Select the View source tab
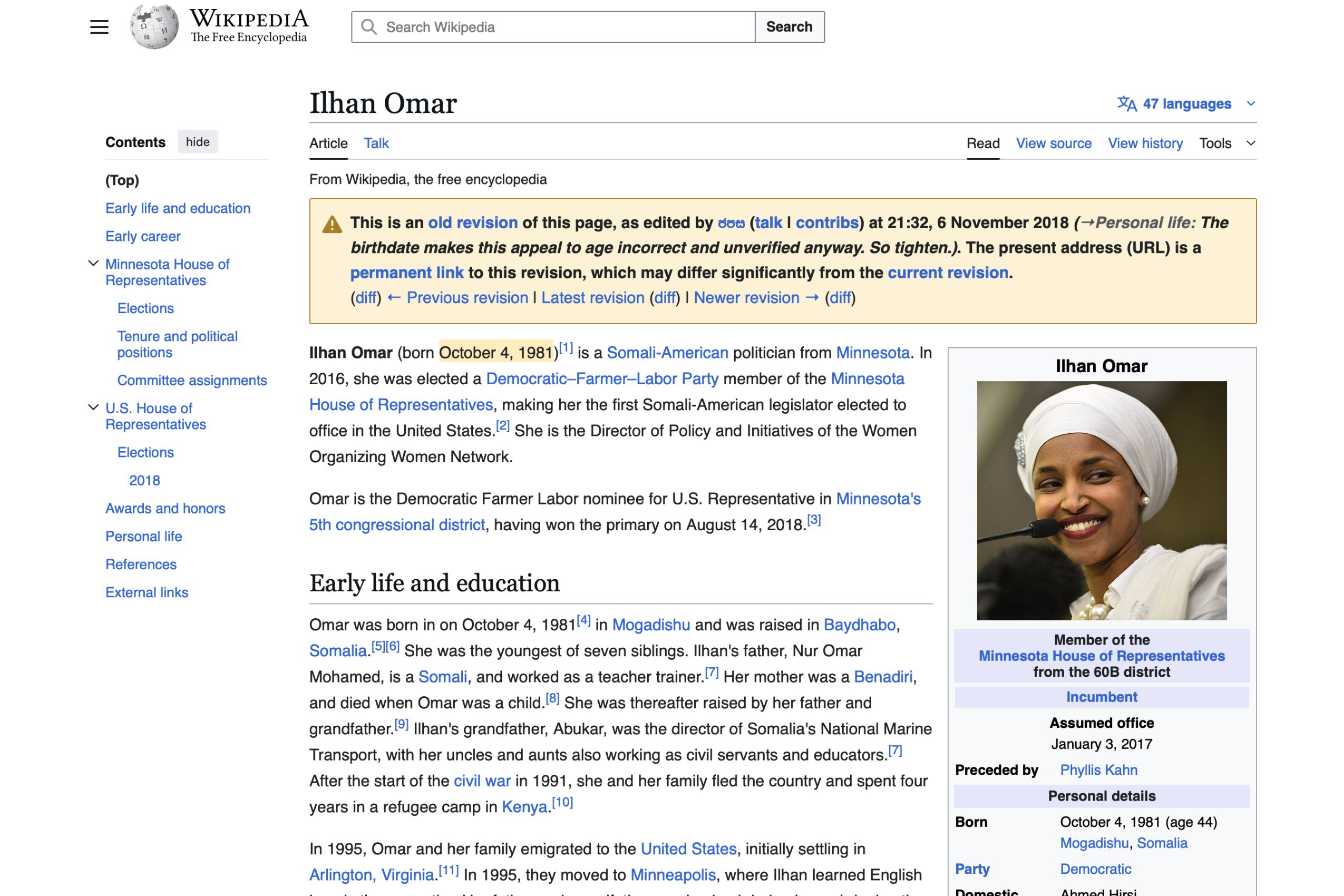Screen dimensions: 1344x896 pos(1053,143)
